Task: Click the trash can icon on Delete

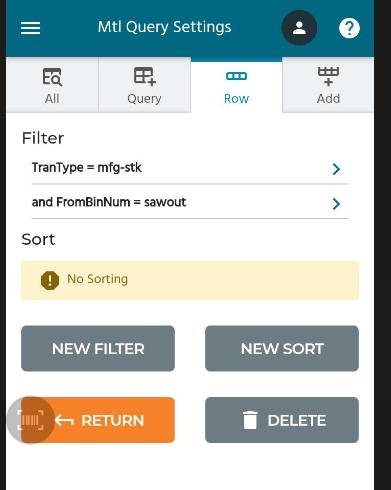Action: (250, 420)
